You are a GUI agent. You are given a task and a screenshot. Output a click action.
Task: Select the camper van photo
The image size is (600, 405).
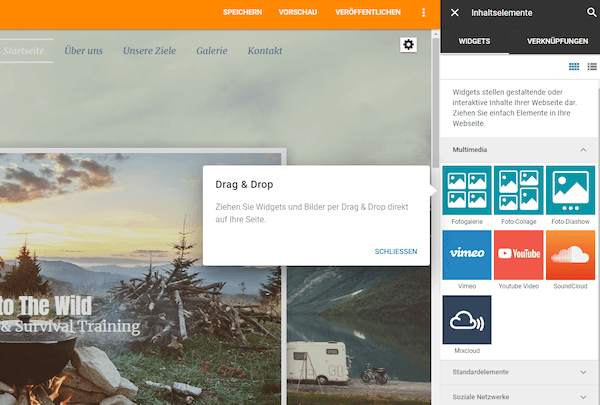pos(359,335)
